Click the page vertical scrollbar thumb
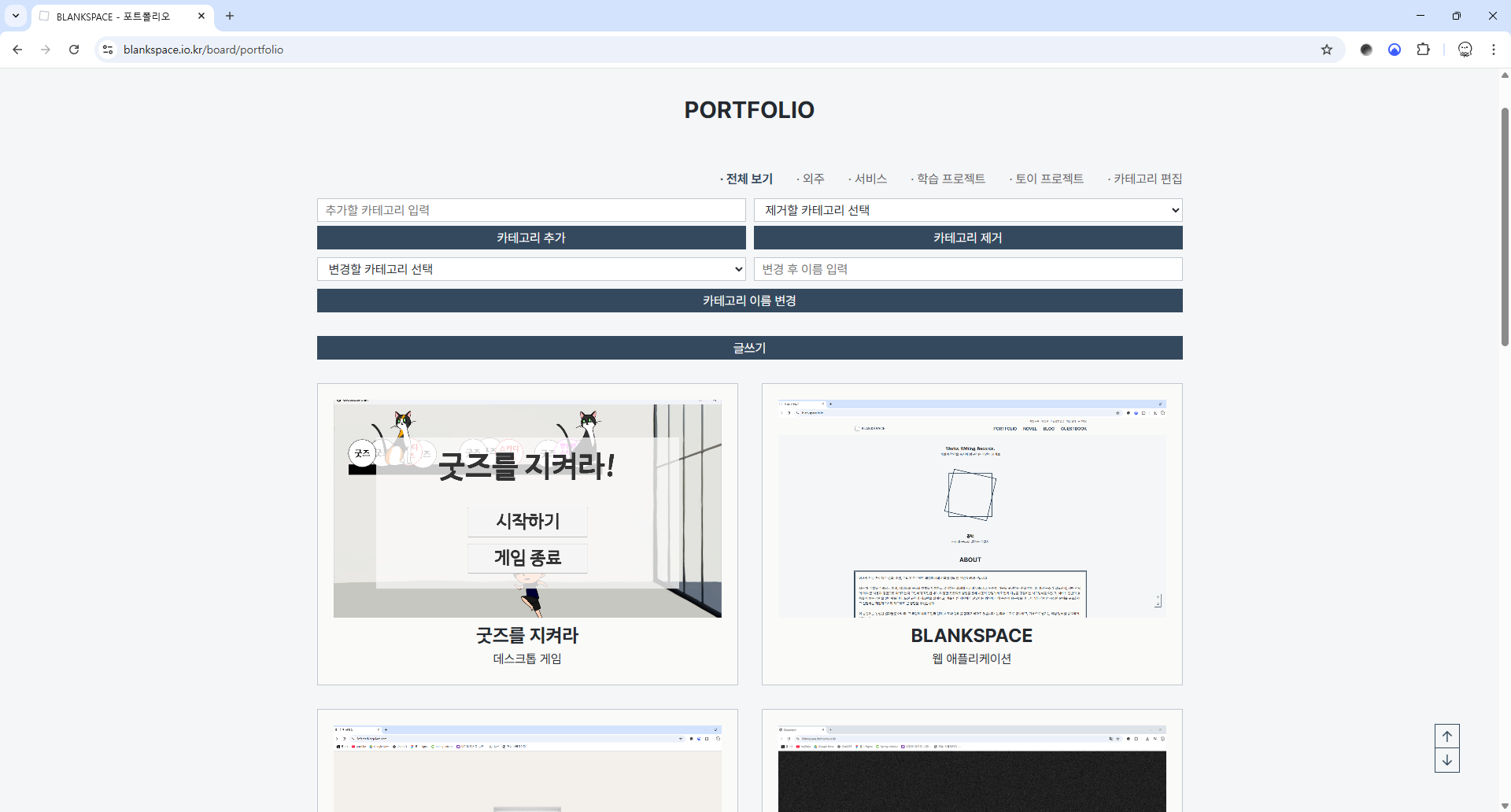The image size is (1511, 812). coord(1505,228)
